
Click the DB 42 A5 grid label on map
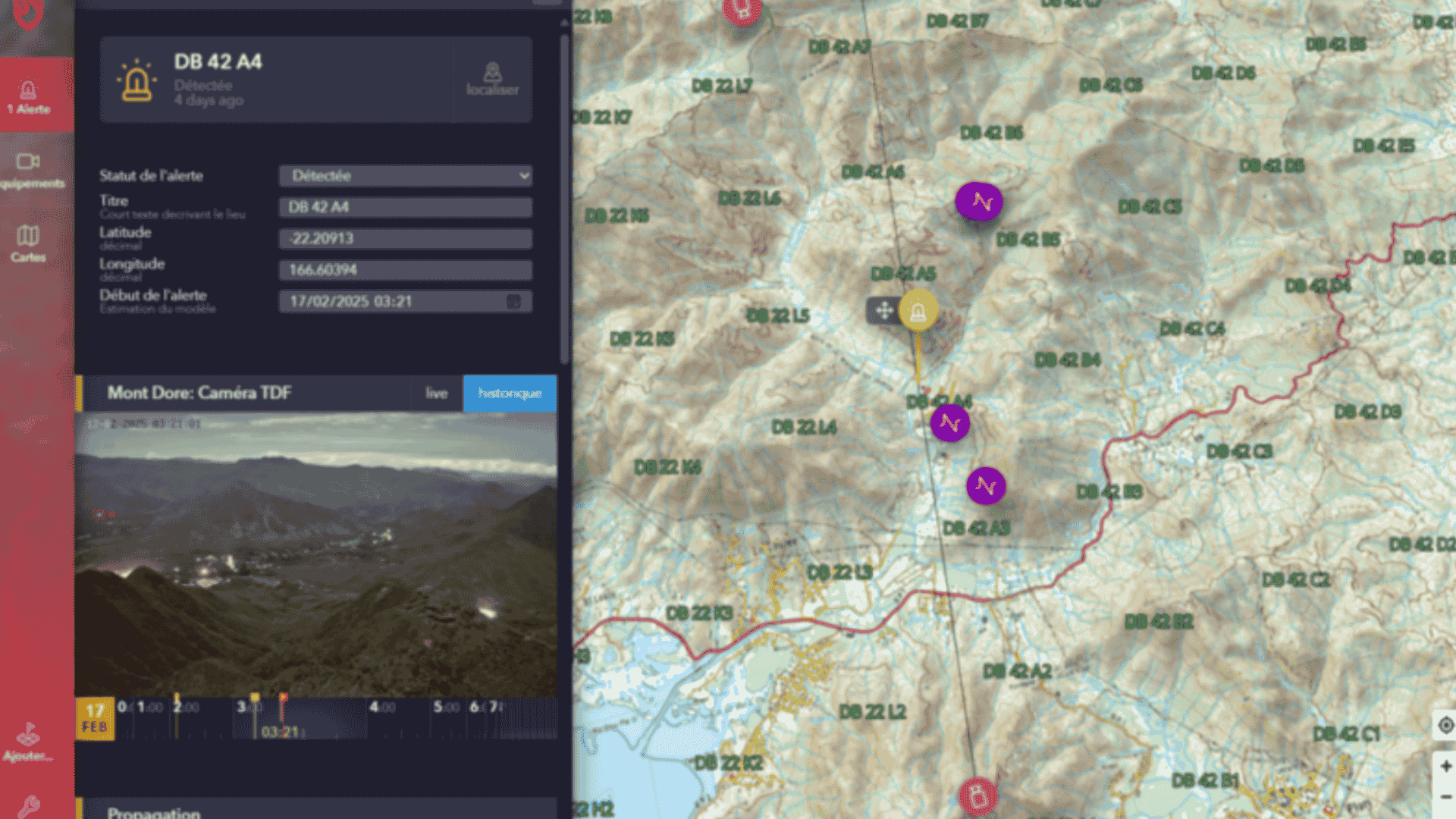tap(903, 274)
